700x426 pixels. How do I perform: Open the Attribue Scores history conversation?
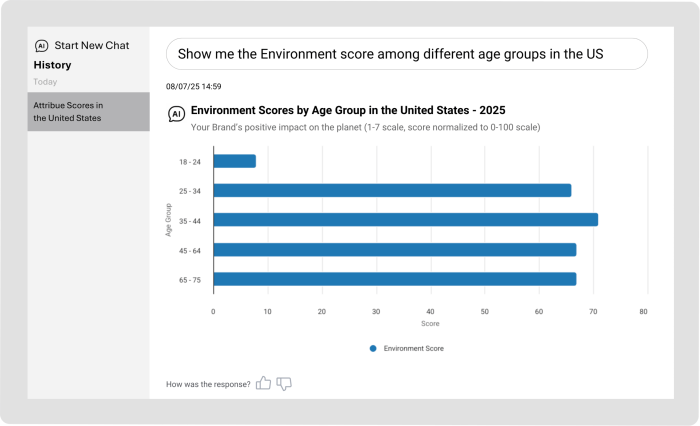point(88,111)
